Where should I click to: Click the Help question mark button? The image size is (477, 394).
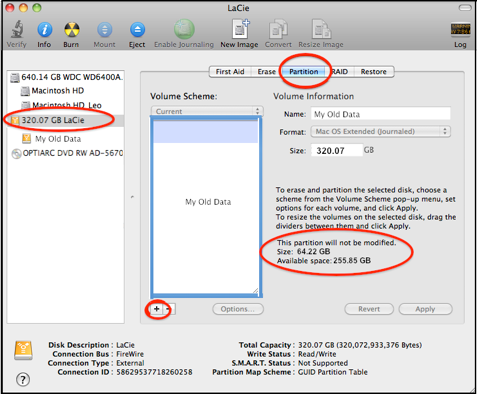tap(23, 379)
